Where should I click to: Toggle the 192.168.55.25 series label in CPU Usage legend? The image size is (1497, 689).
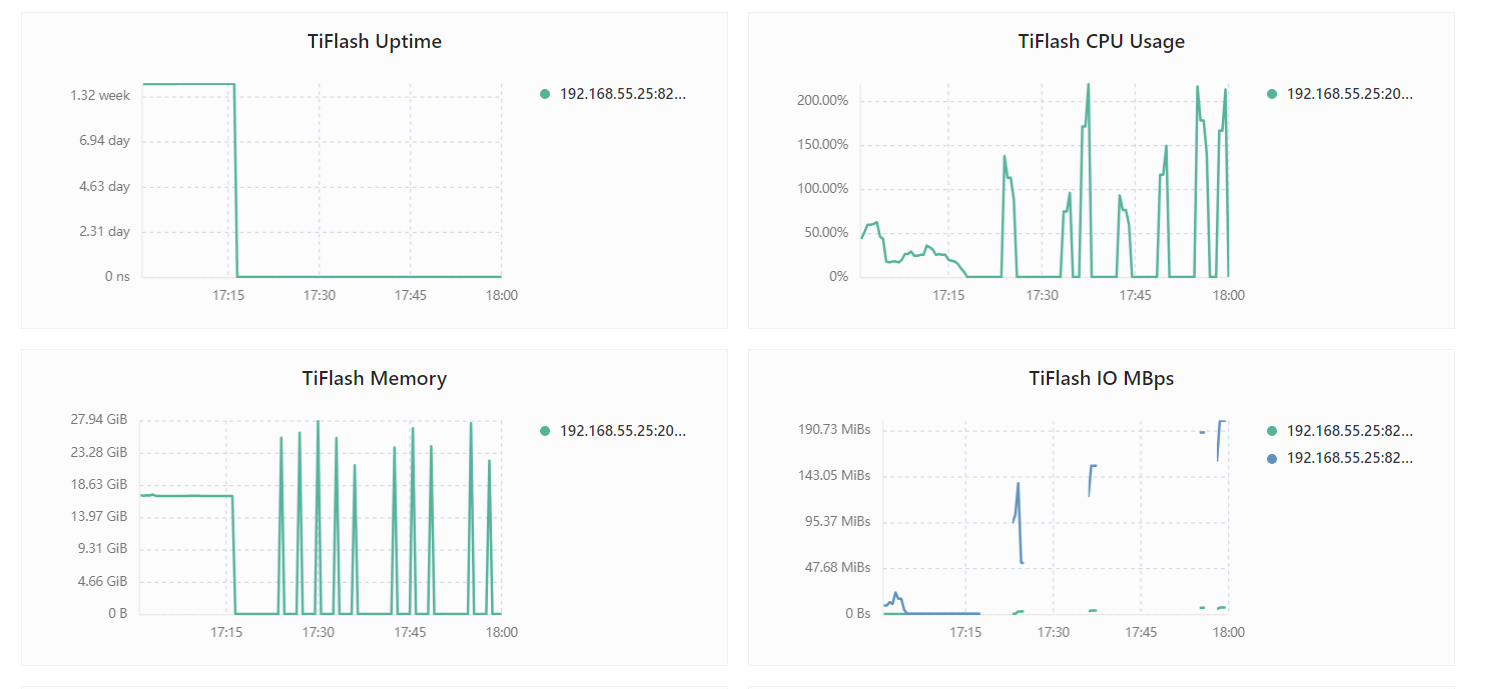1350,94
